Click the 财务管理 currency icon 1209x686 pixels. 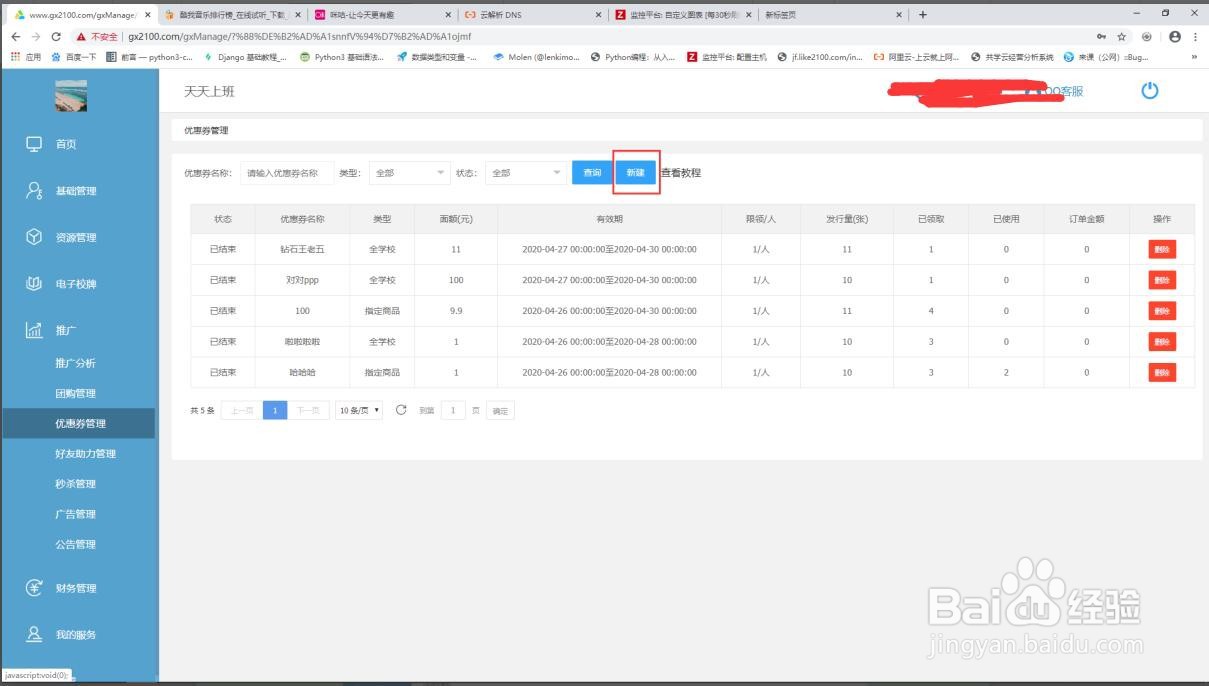(34, 588)
